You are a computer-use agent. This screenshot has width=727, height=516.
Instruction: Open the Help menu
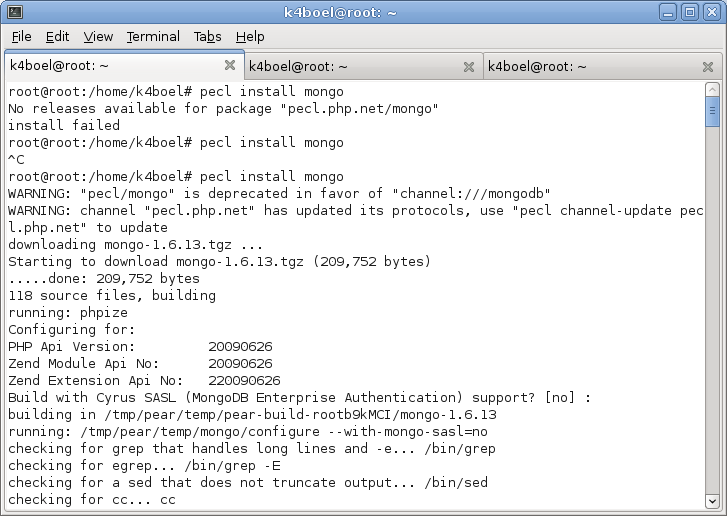point(250,37)
